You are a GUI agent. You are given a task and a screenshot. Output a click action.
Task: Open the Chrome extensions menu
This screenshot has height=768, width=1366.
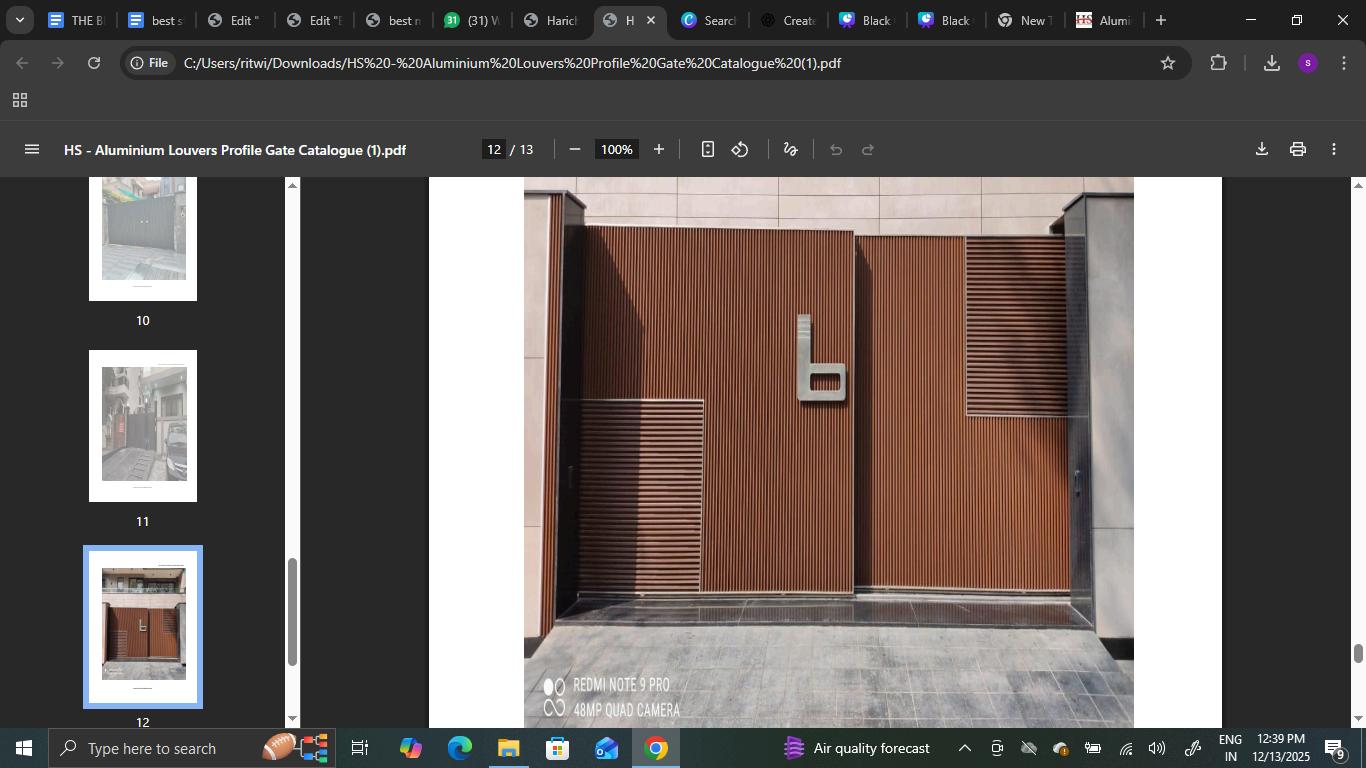click(x=1217, y=63)
